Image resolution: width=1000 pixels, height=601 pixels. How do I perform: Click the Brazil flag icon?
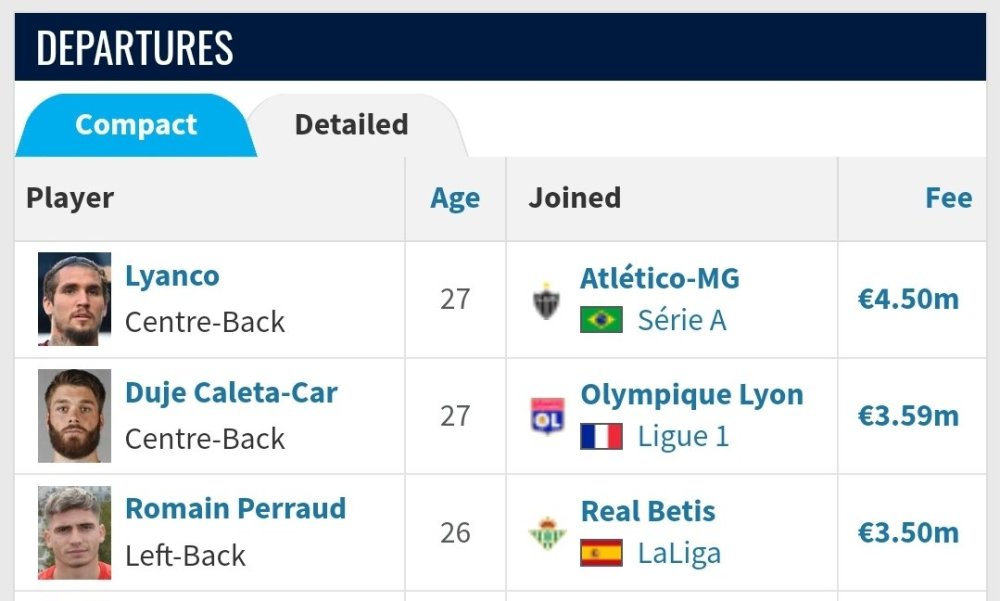click(601, 321)
